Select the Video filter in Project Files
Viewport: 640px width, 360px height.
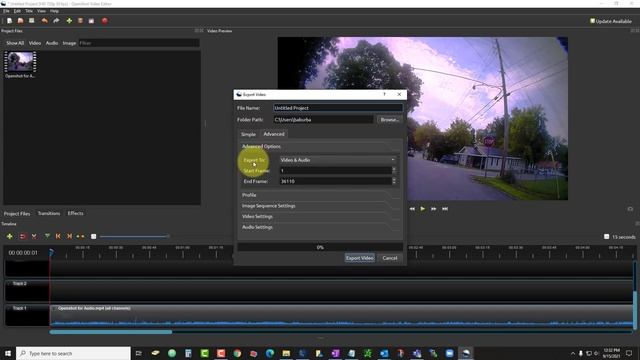(x=35, y=43)
